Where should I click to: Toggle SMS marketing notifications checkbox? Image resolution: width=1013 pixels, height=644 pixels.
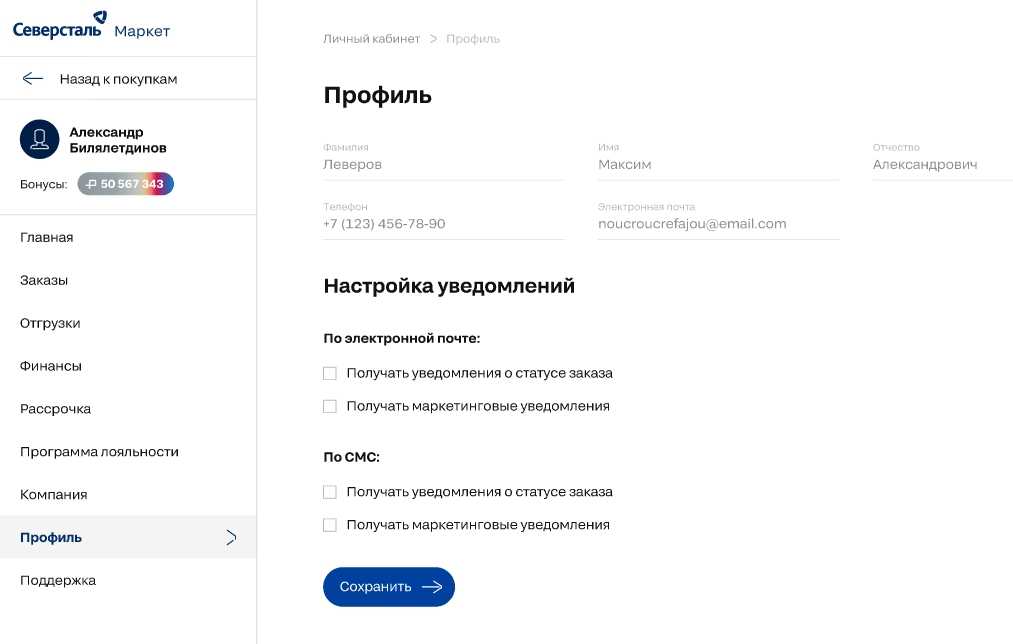tap(330, 525)
